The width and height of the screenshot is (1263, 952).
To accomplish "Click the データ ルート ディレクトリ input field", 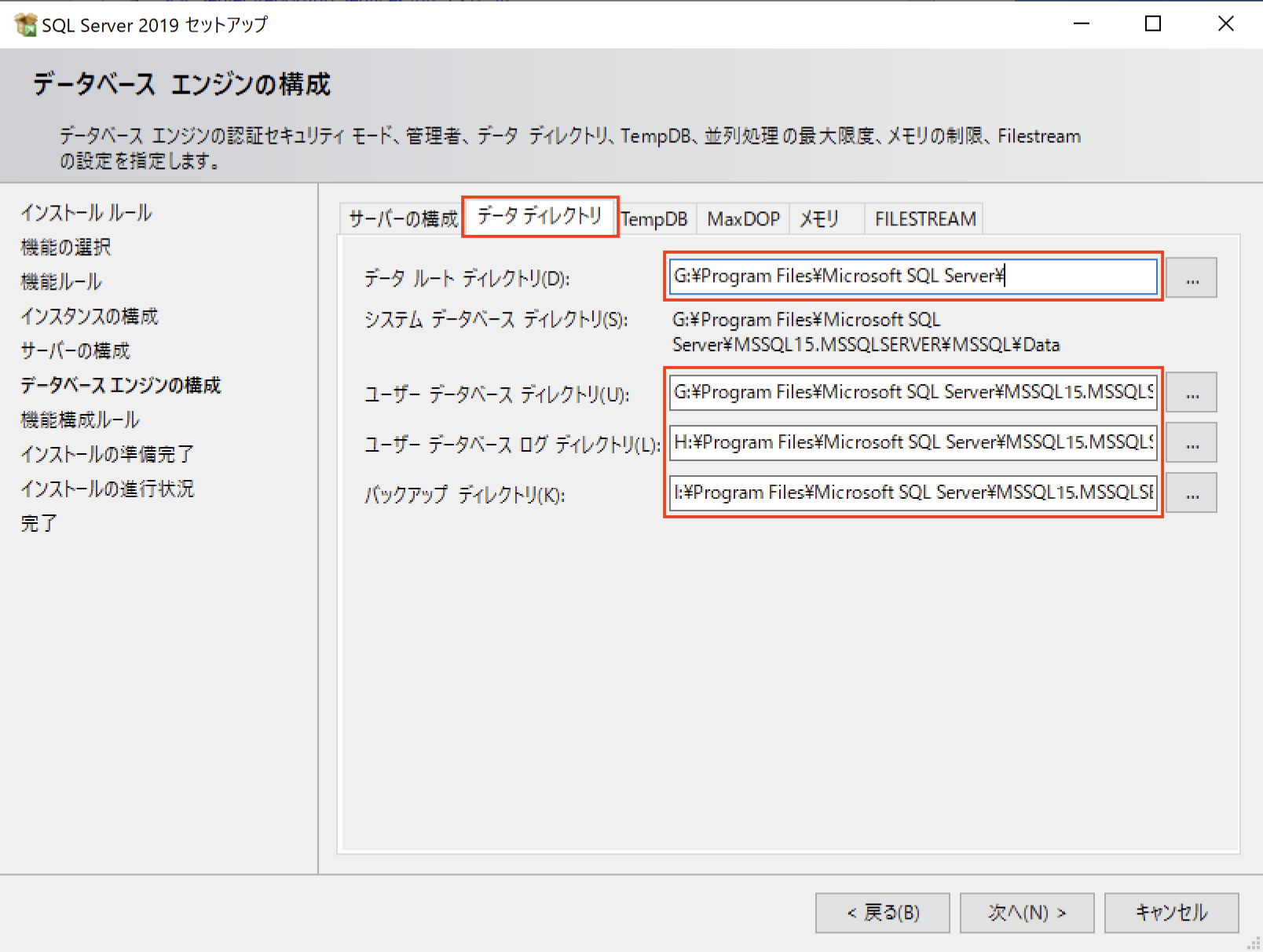I will coord(911,276).
